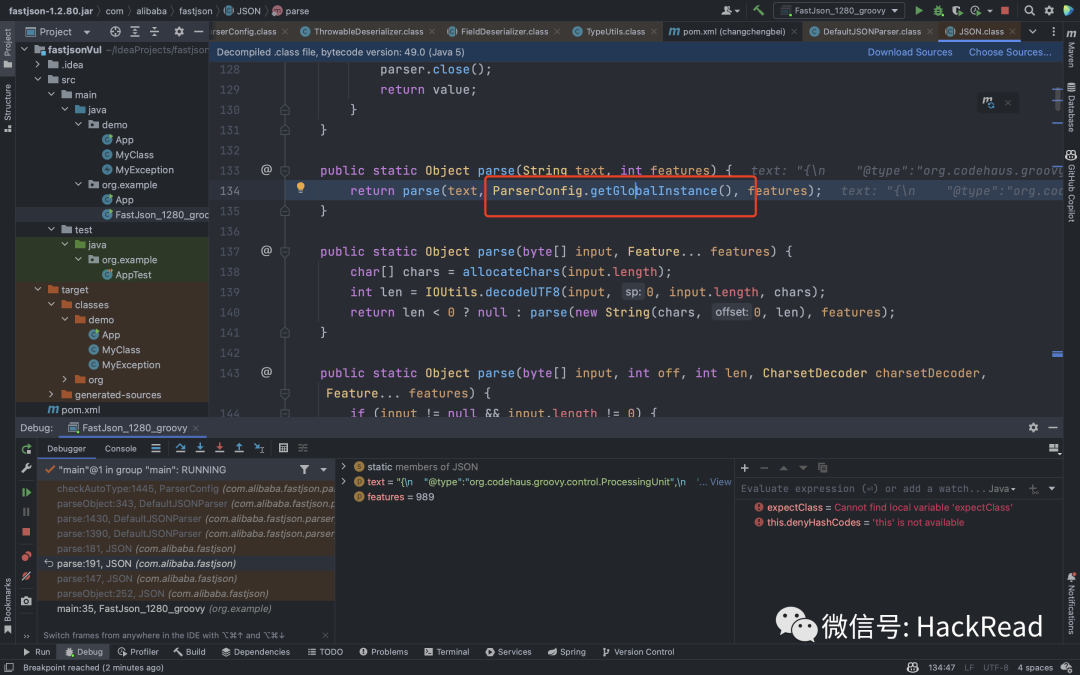Click Run to Cursor icon
This screenshot has width=1080, height=675.
[259, 448]
